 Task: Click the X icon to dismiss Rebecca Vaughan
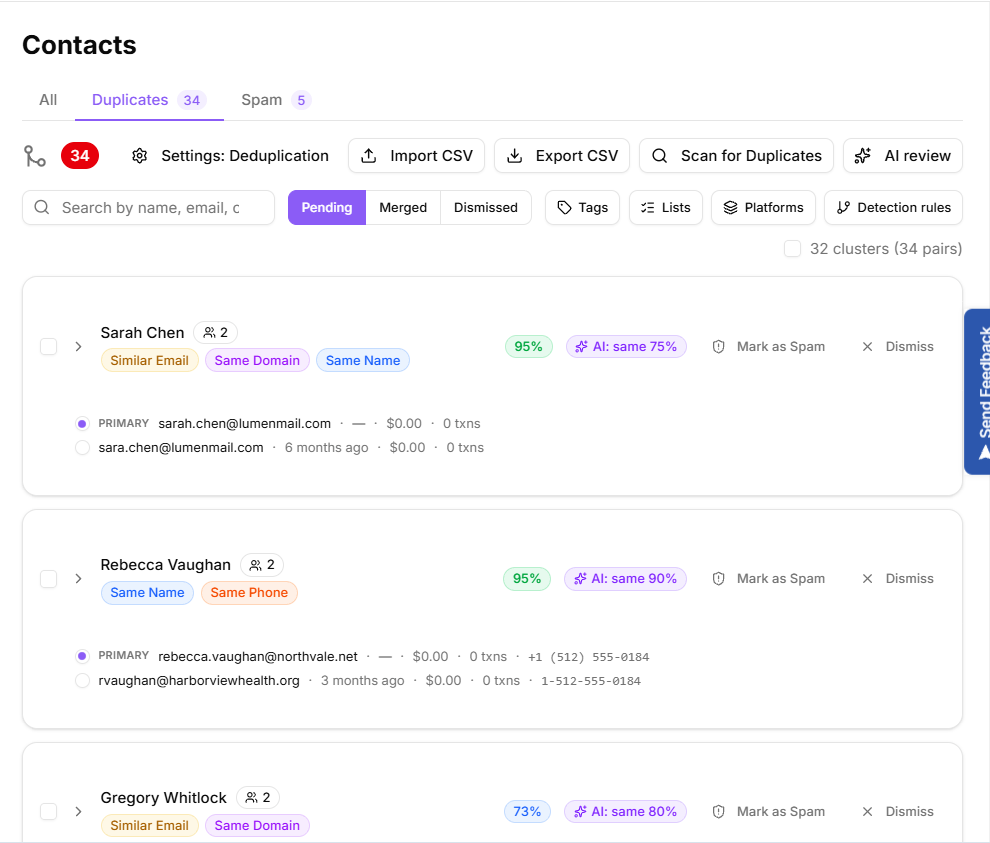868,579
